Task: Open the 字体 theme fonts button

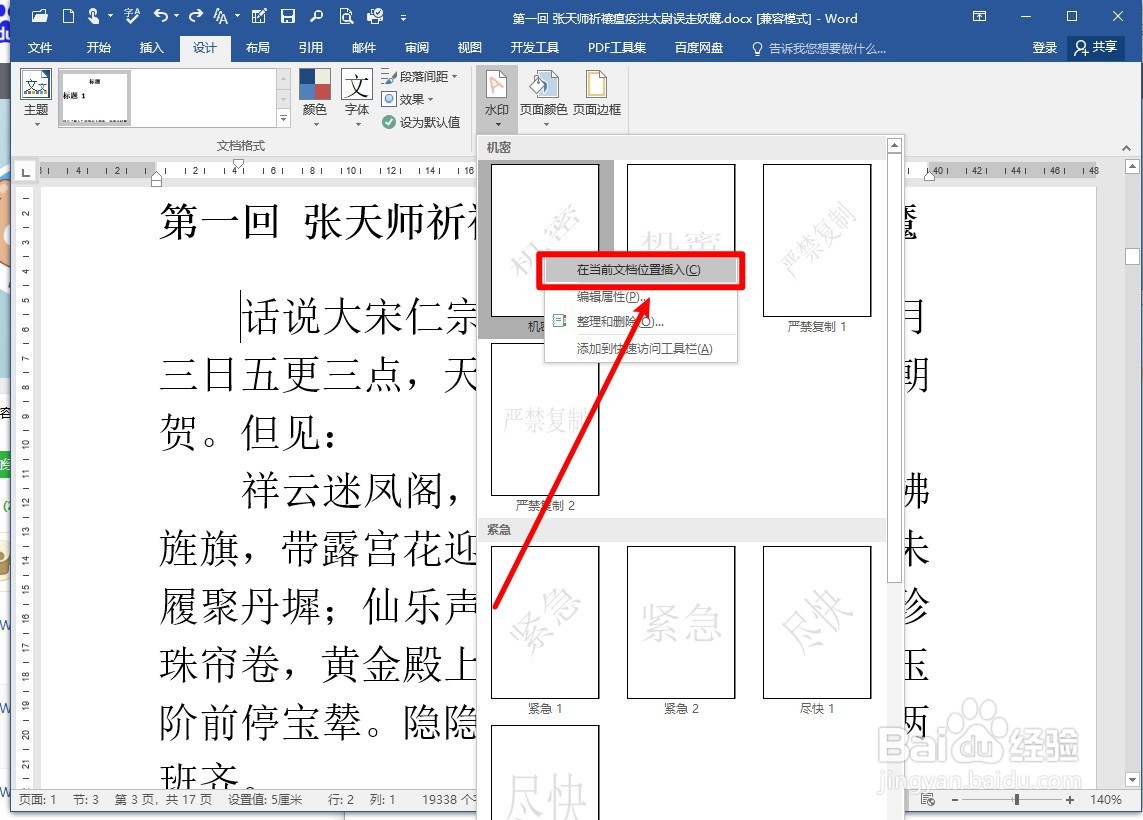Action: point(356,98)
